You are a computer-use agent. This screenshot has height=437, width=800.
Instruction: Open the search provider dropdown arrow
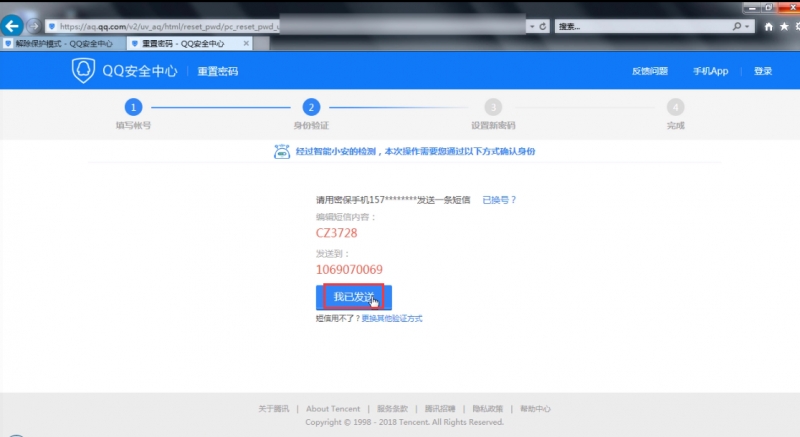tap(747, 26)
